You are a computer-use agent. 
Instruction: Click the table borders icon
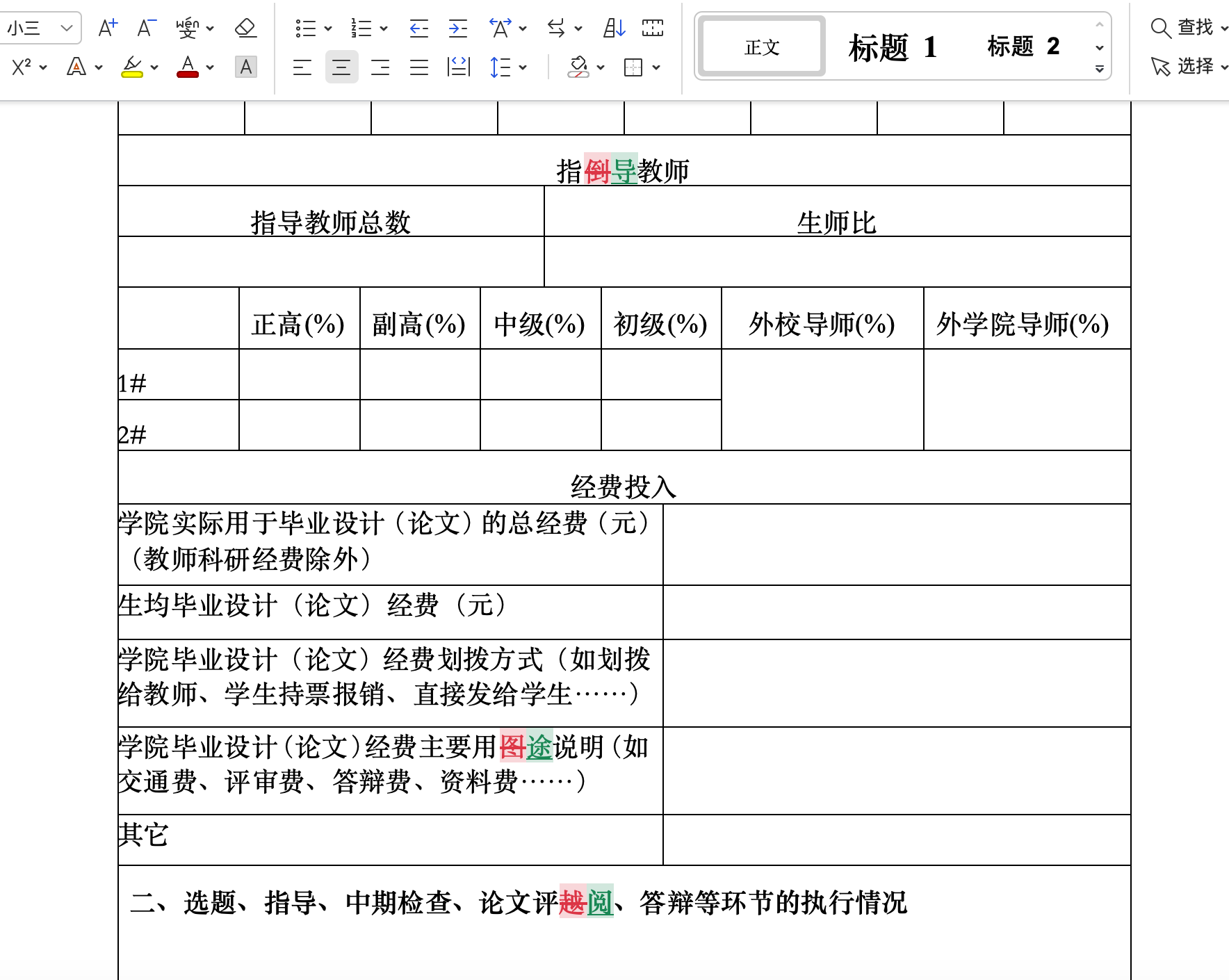[633, 67]
